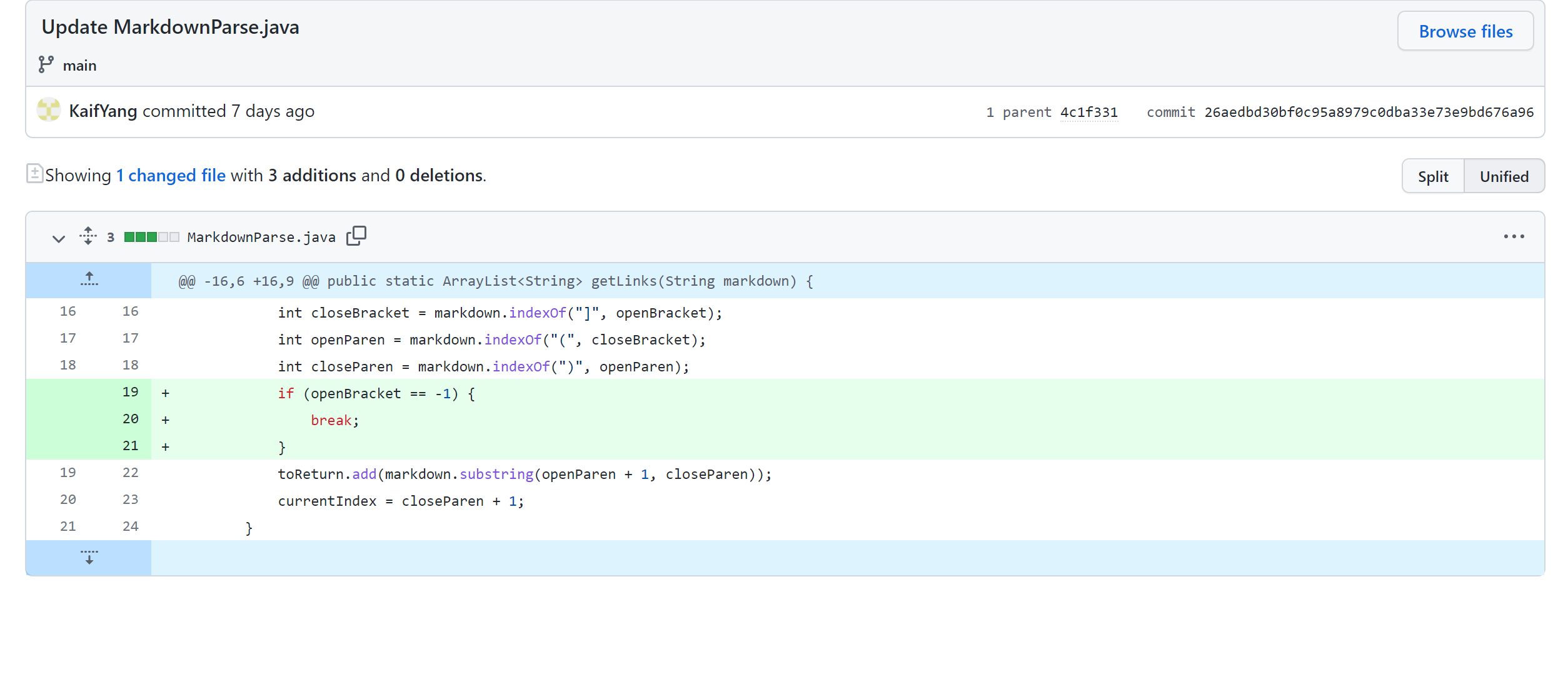Expand hidden lines above the hunk
1568x684 pixels.
click(x=89, y=280)
